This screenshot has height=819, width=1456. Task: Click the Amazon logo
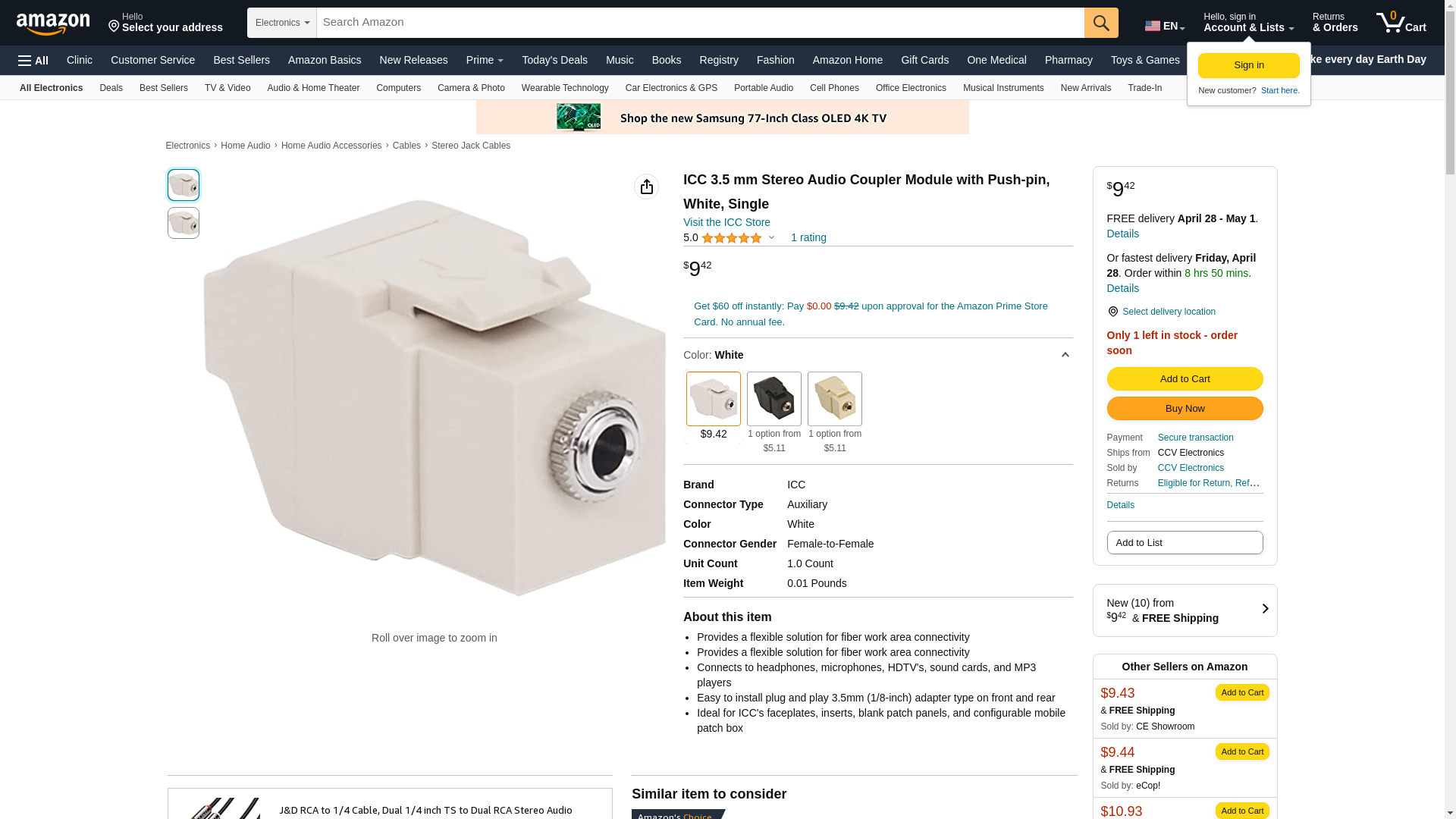point(53,24)
